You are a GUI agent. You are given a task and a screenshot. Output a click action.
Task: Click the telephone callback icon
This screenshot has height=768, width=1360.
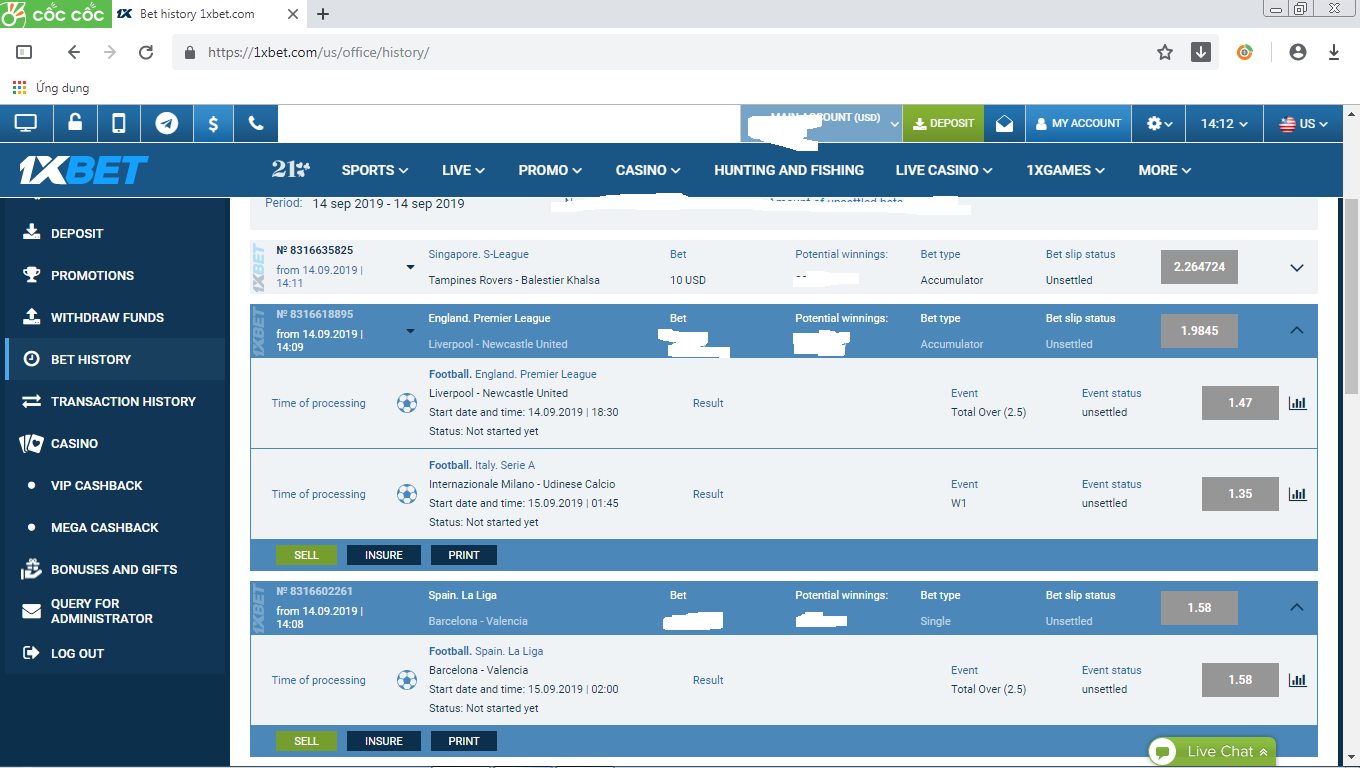pyautogui.click(x=256, y=123)
